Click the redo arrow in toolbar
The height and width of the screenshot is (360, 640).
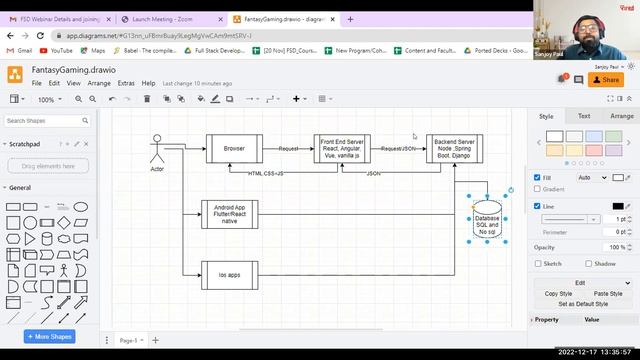[127, 99]
